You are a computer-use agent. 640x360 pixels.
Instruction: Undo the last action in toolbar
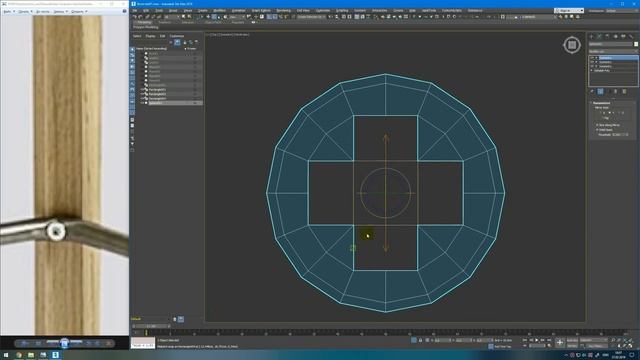pos(135,17)
